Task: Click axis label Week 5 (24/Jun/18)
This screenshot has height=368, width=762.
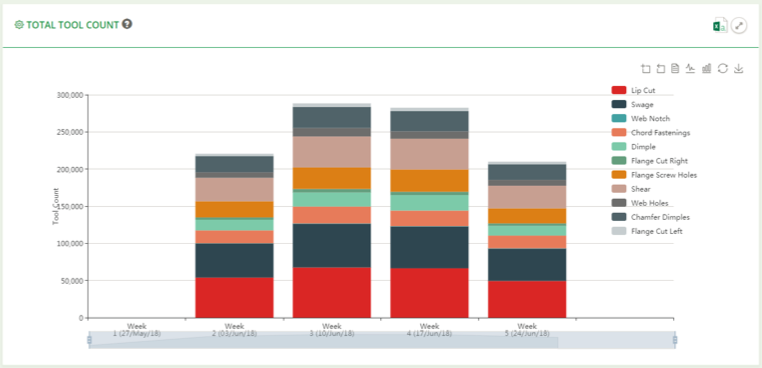Action: tap(527, 330)
